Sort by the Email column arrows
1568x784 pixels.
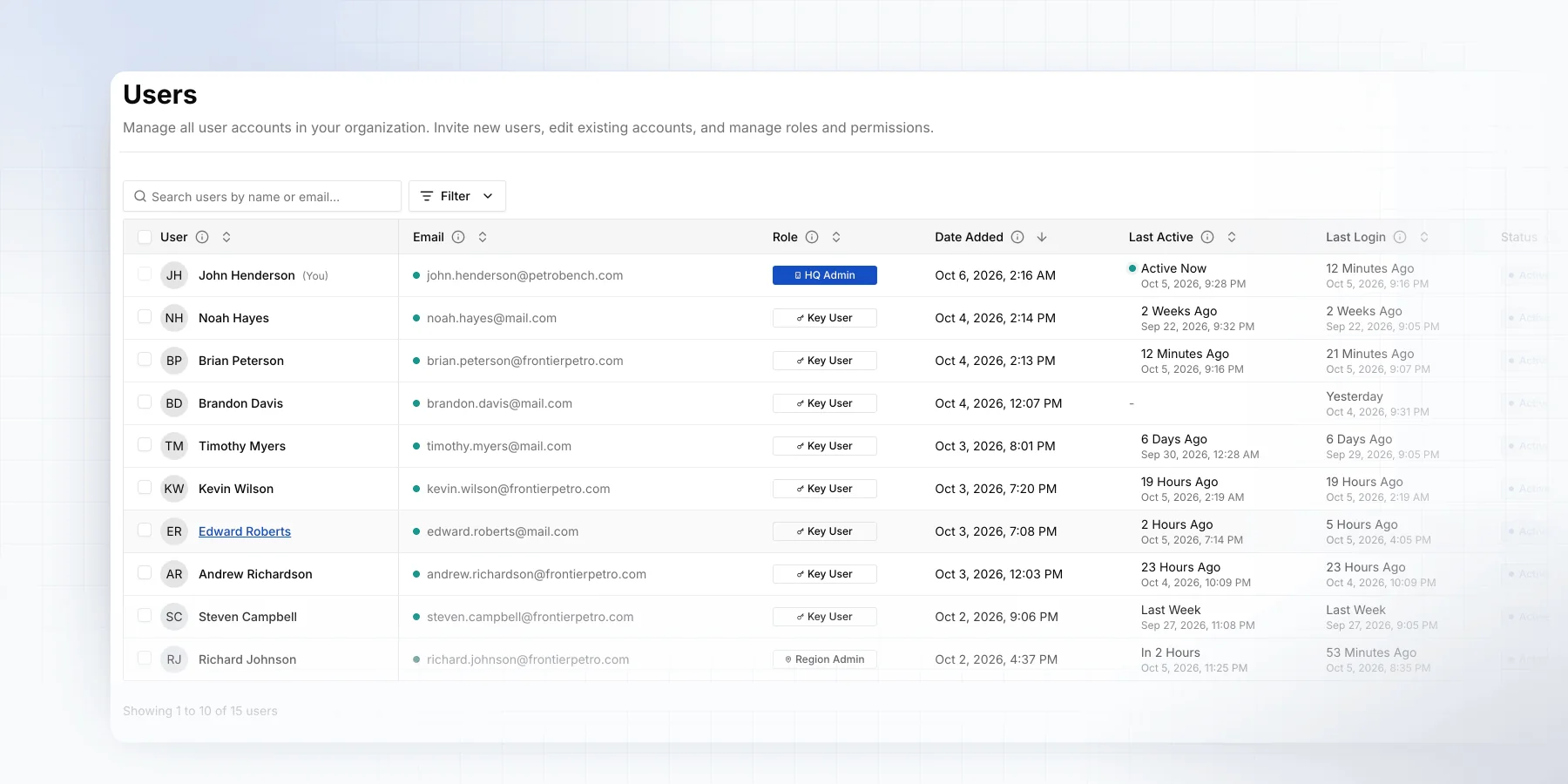[x=483, y=237]
